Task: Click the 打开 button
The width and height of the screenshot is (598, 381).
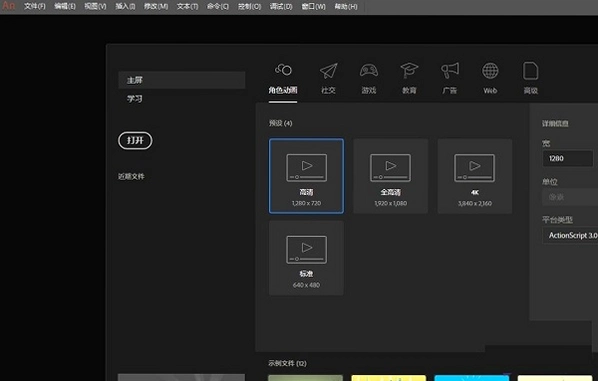Action: [135, 140]
